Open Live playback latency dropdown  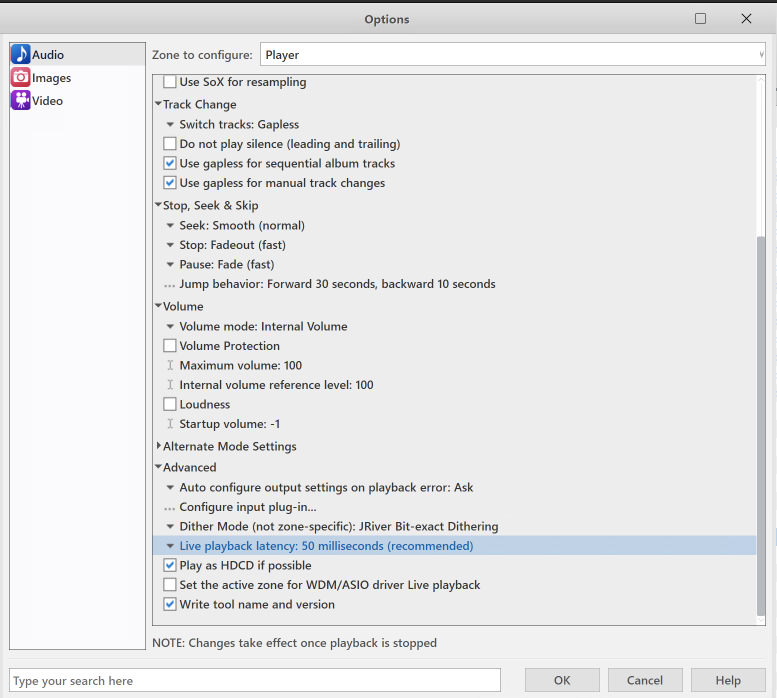coord(170,546)
